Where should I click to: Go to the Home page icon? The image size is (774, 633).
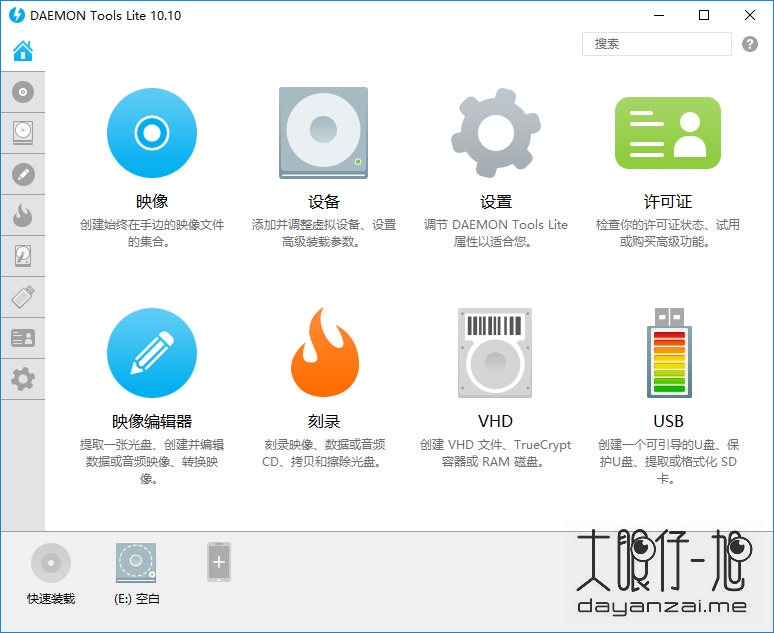(23, 51)
